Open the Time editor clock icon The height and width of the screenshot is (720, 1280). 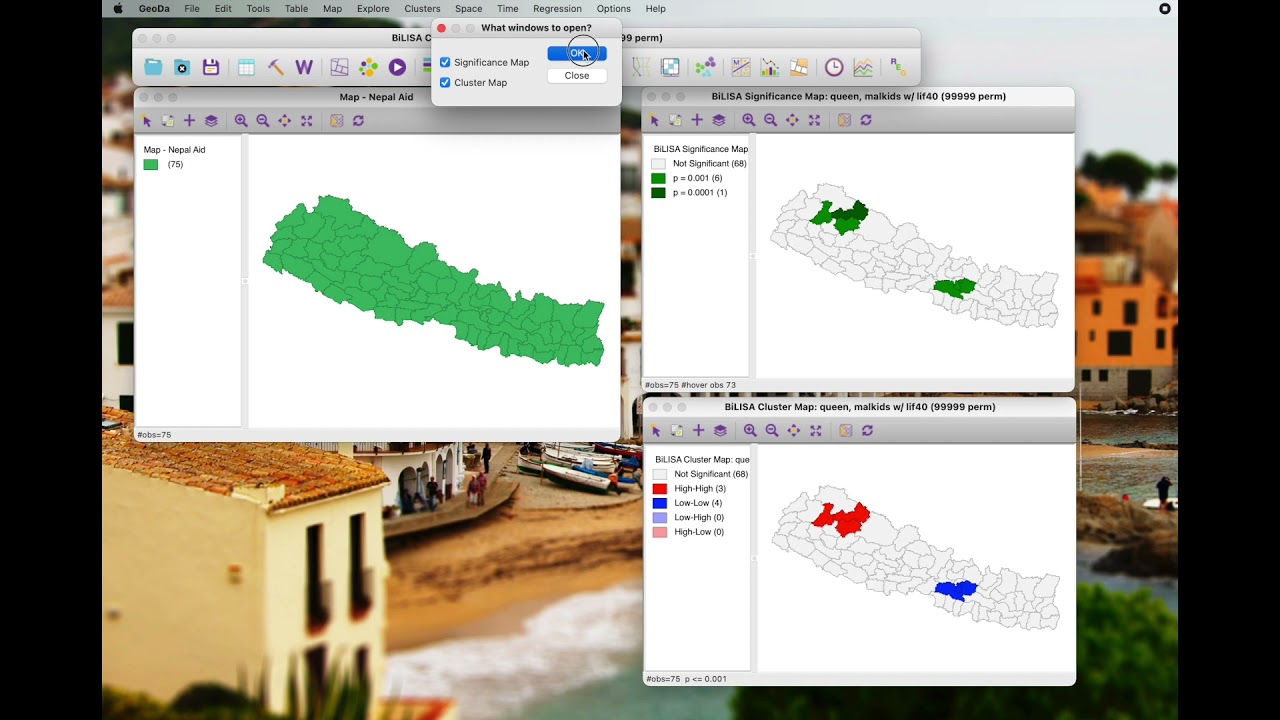click(x=834, y=67)
